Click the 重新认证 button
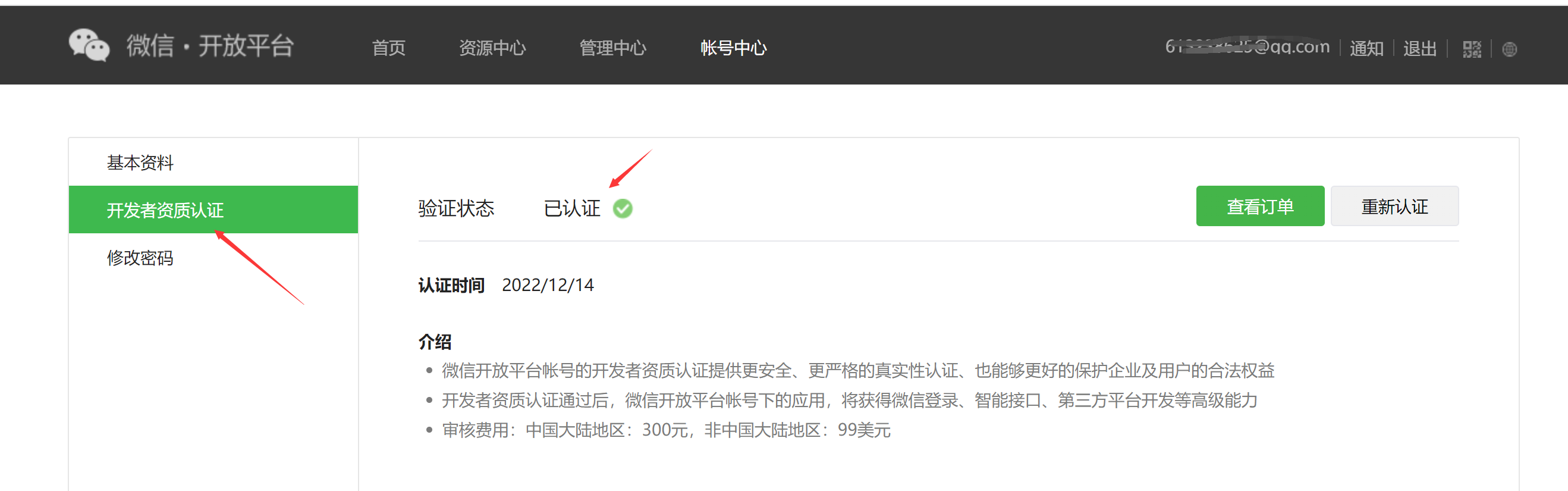 coord(1394,206)
